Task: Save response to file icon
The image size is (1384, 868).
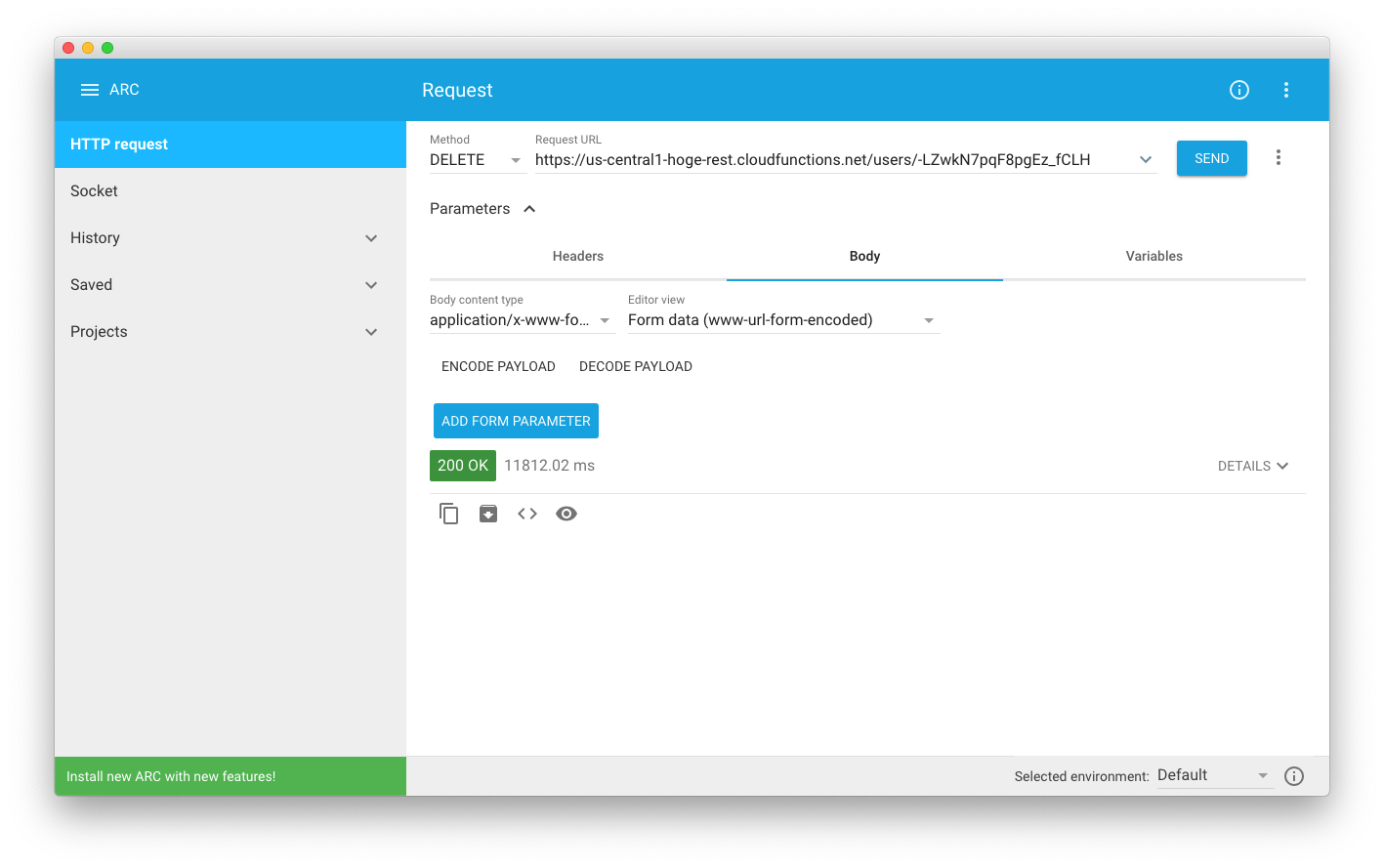Action: tap(488, 514)
